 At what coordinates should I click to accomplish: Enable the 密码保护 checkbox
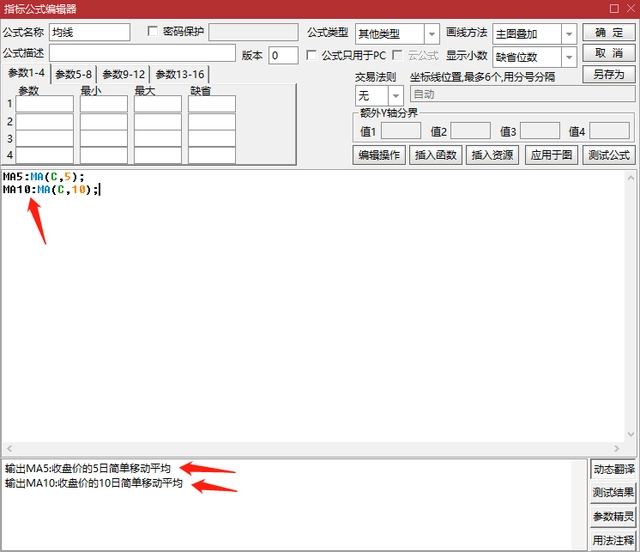click(x=153, y=31)
